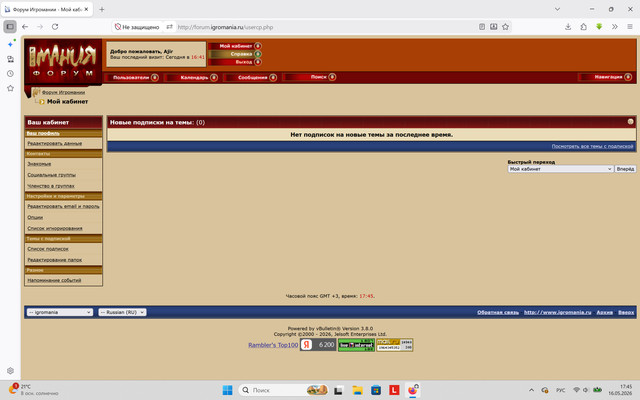Click the yellow Mail.ru rating counter badge
640x400 pixels.
[394, 344]
